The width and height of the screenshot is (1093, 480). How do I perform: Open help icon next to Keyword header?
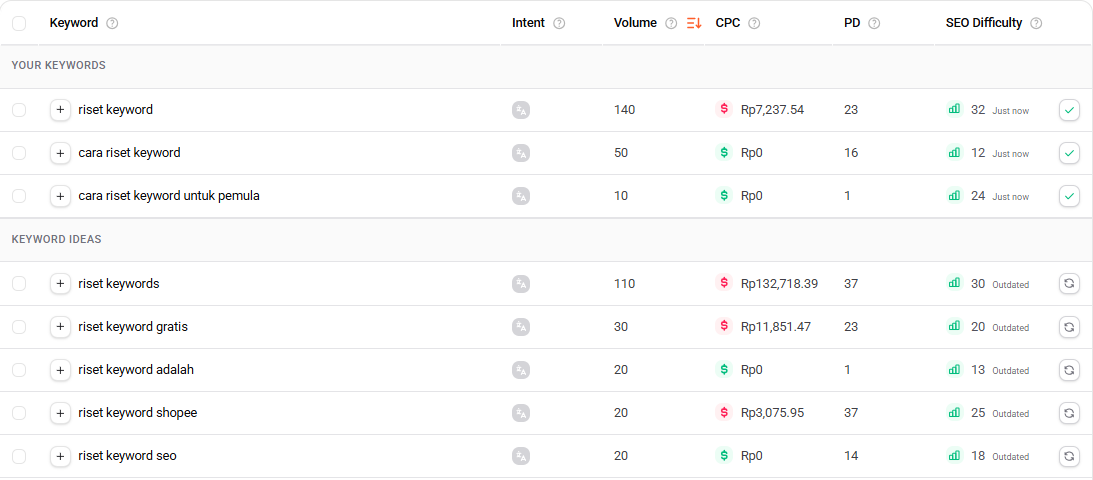point(112,24)
